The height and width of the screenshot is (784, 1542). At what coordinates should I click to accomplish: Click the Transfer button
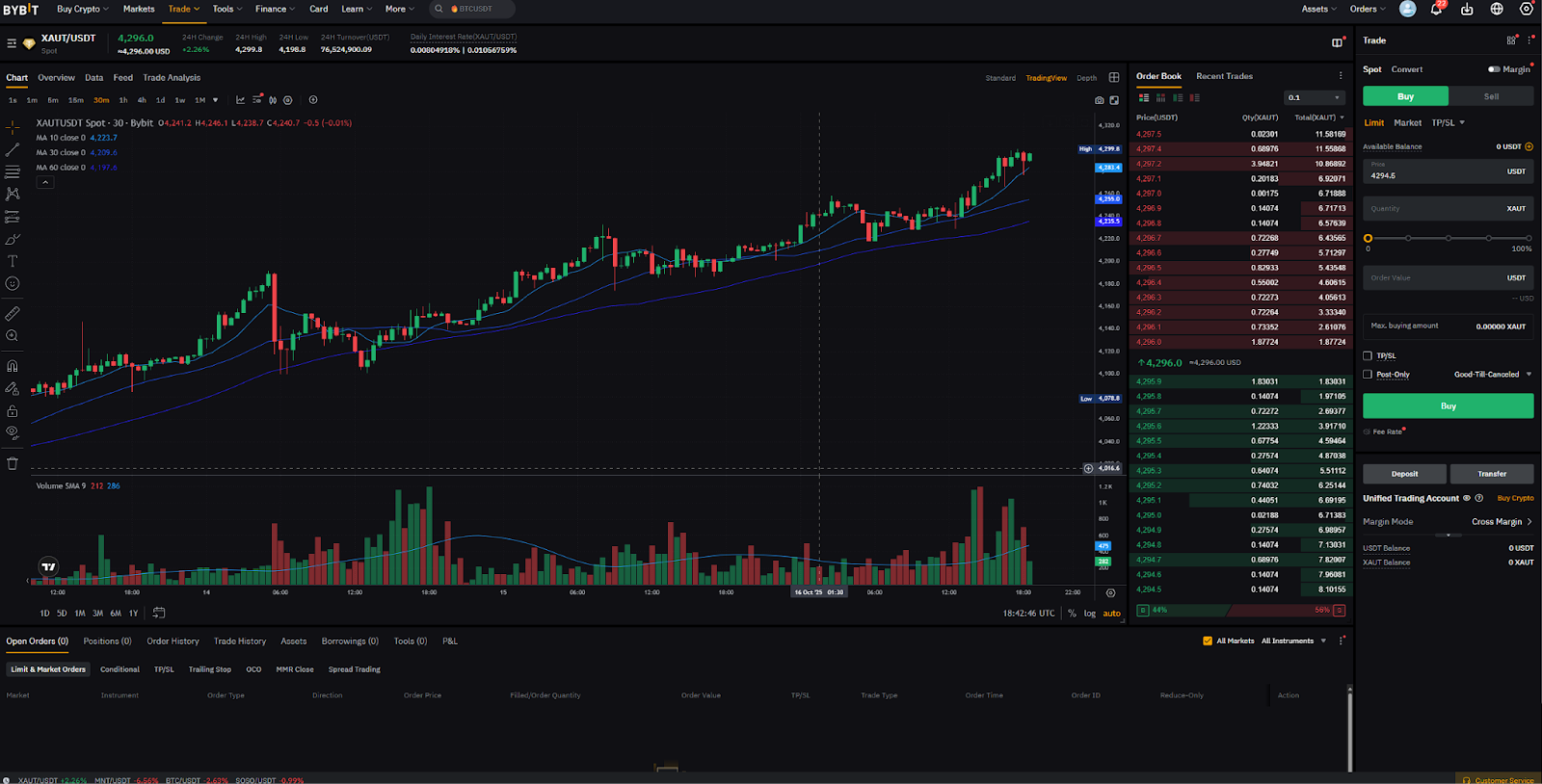tap(1492, 474)
